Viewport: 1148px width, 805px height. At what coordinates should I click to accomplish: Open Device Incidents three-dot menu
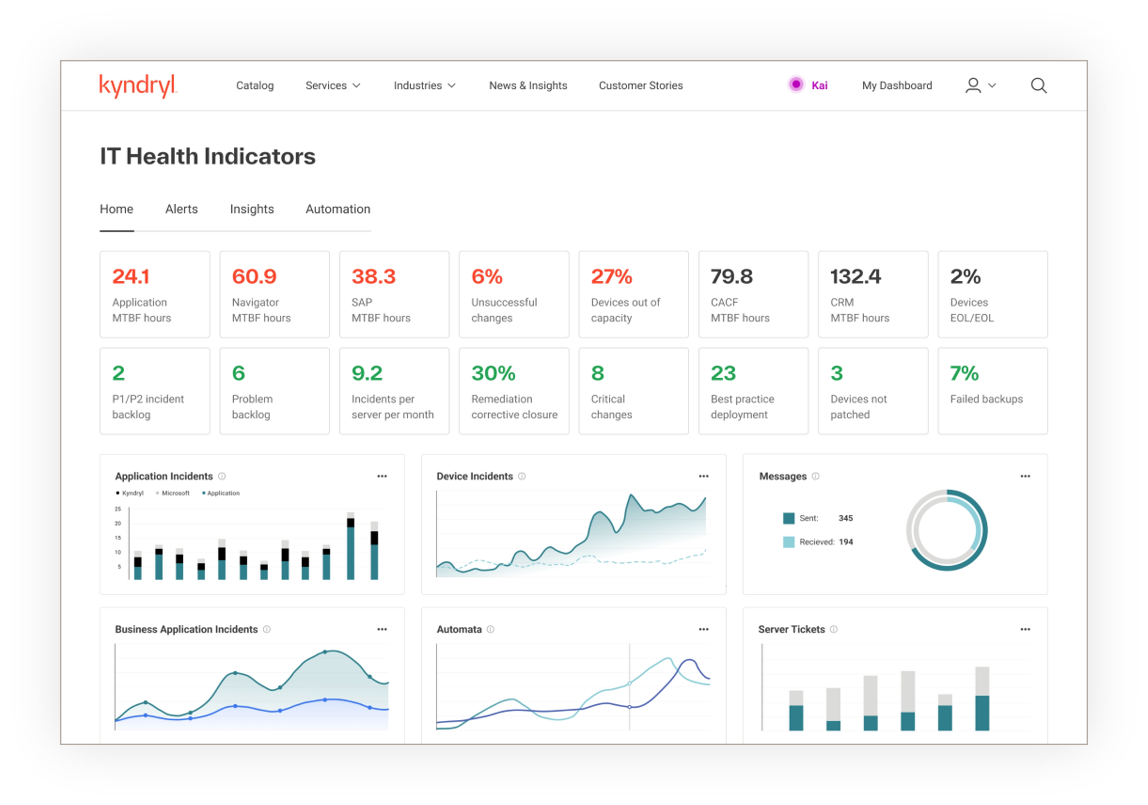[703, 477]
